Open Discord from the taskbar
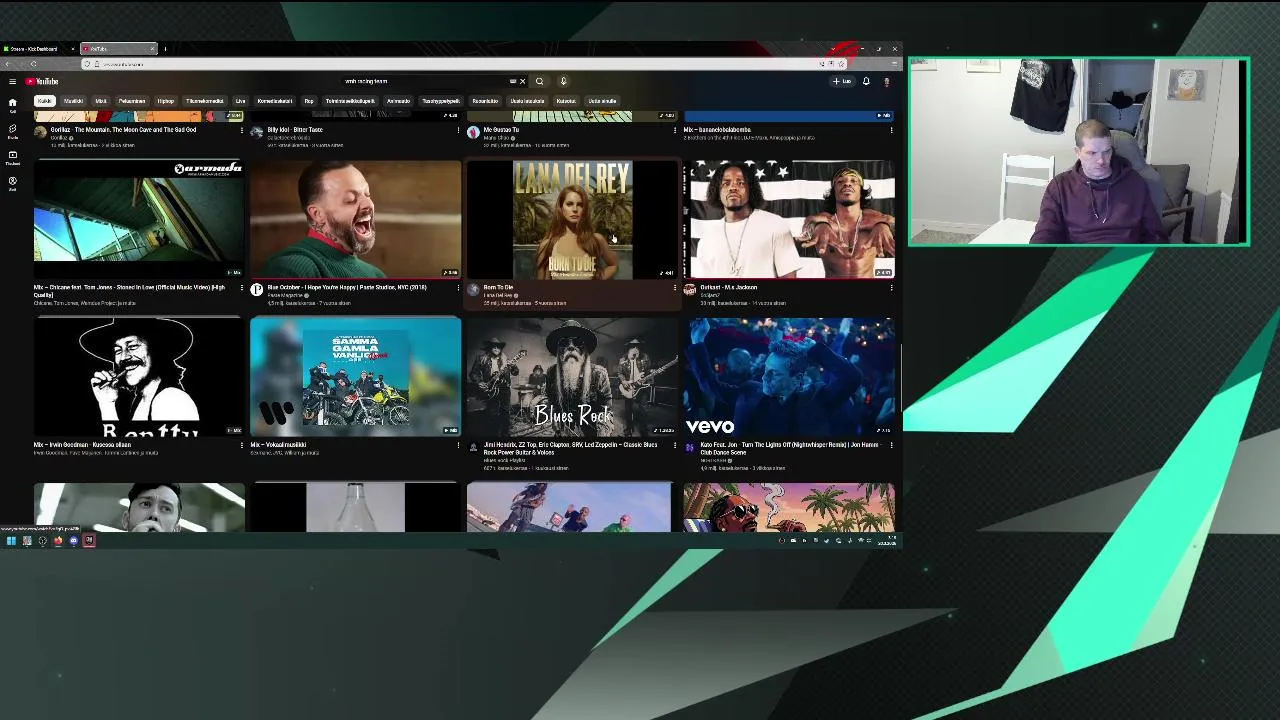This screenshot has height=720, width=1280. coord(73,541)
